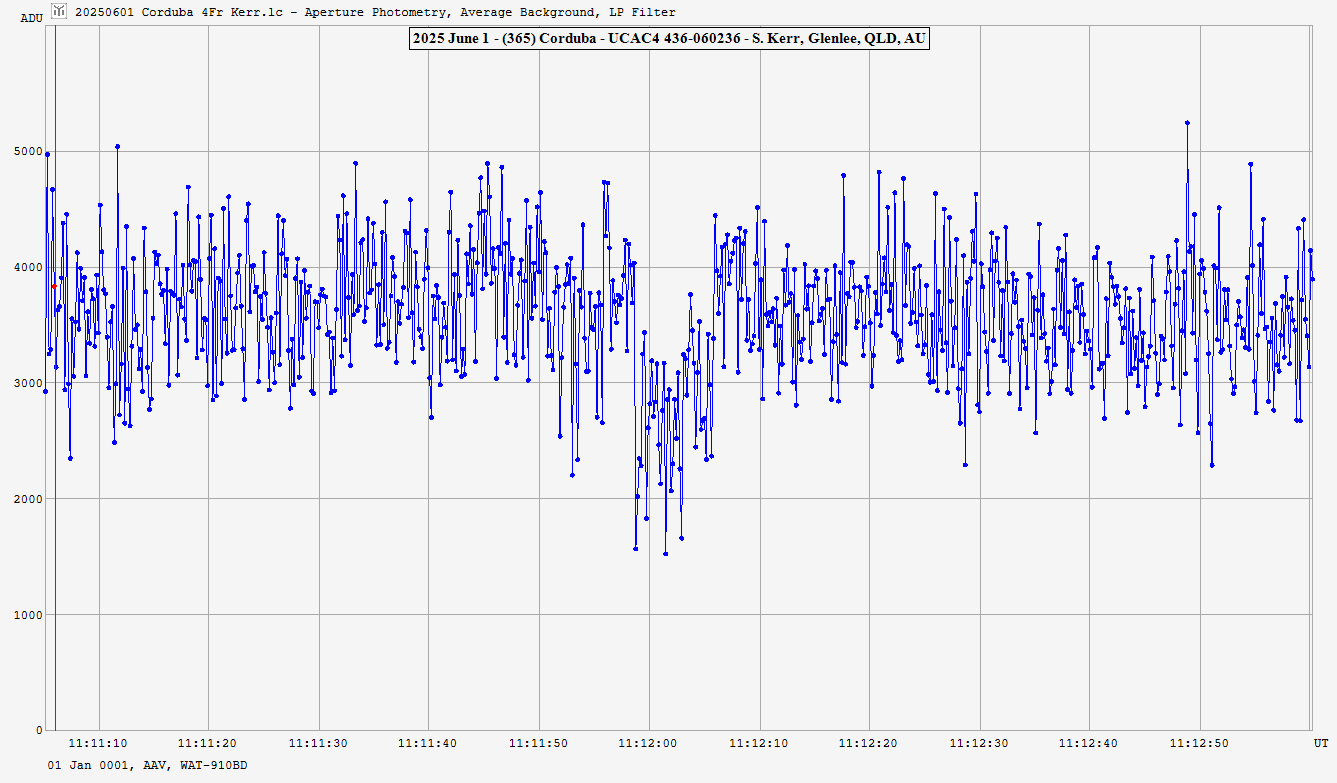Click the UT time axis label
Viewport: 1337px width, 783px height.
tap(1320, 743)
